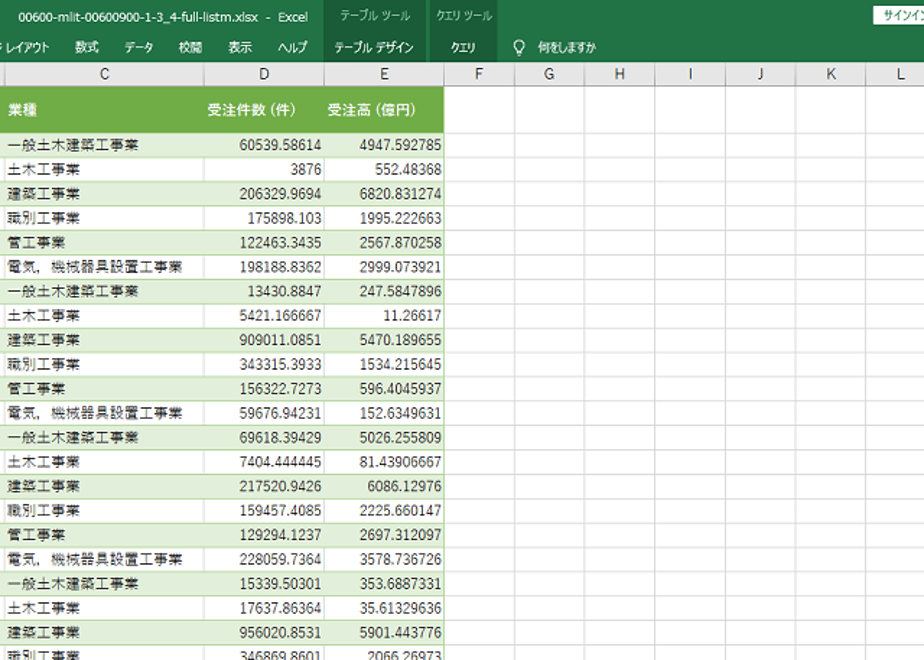Image resolution: width=924 pixels, height=660 pixels.
Task: Go to the 表示 ribbon tab
Action: [x=240, y=47]
